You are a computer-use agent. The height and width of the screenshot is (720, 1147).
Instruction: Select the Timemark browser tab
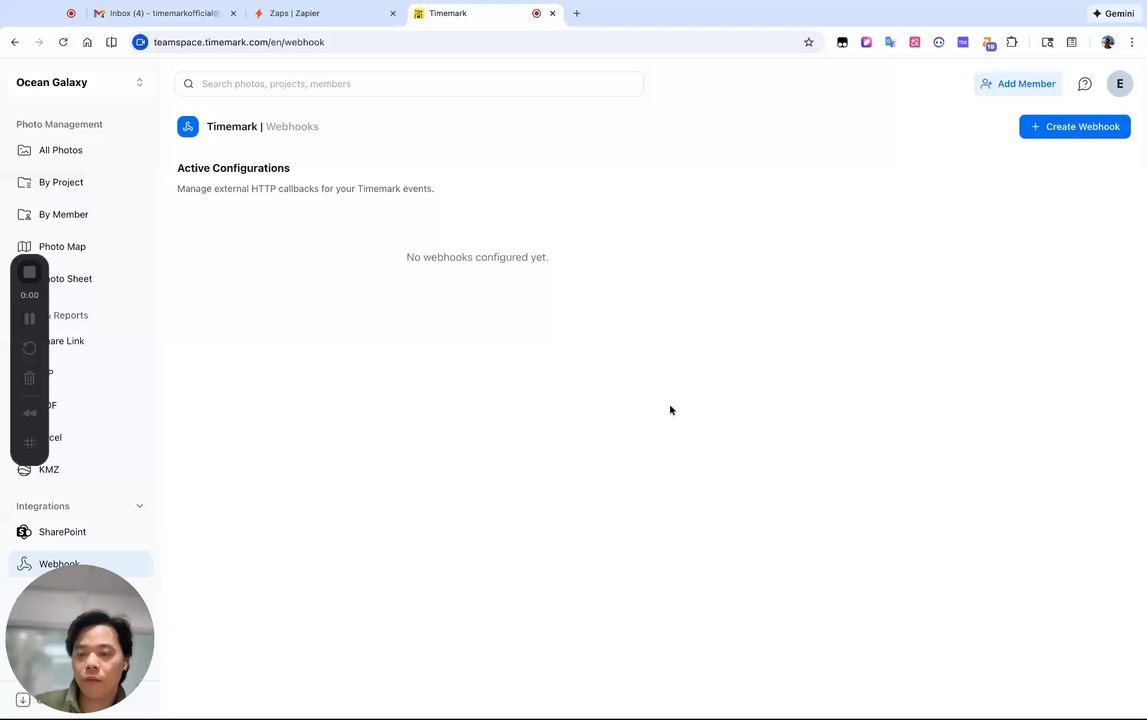click(x=485, y=13)
